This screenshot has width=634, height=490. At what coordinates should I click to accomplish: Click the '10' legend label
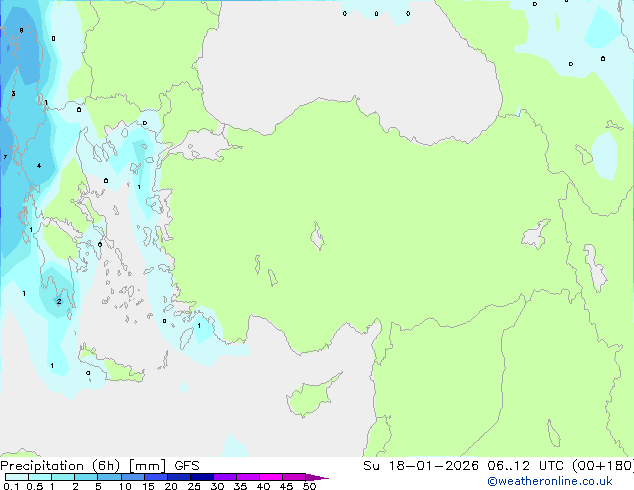tap(125, 486)
